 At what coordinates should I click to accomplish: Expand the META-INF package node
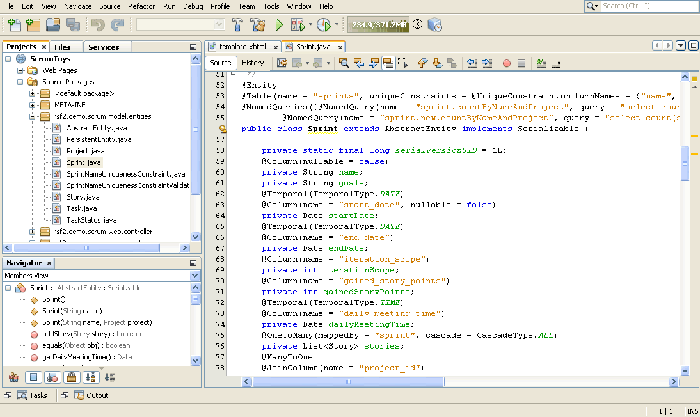tap(32, 105)
